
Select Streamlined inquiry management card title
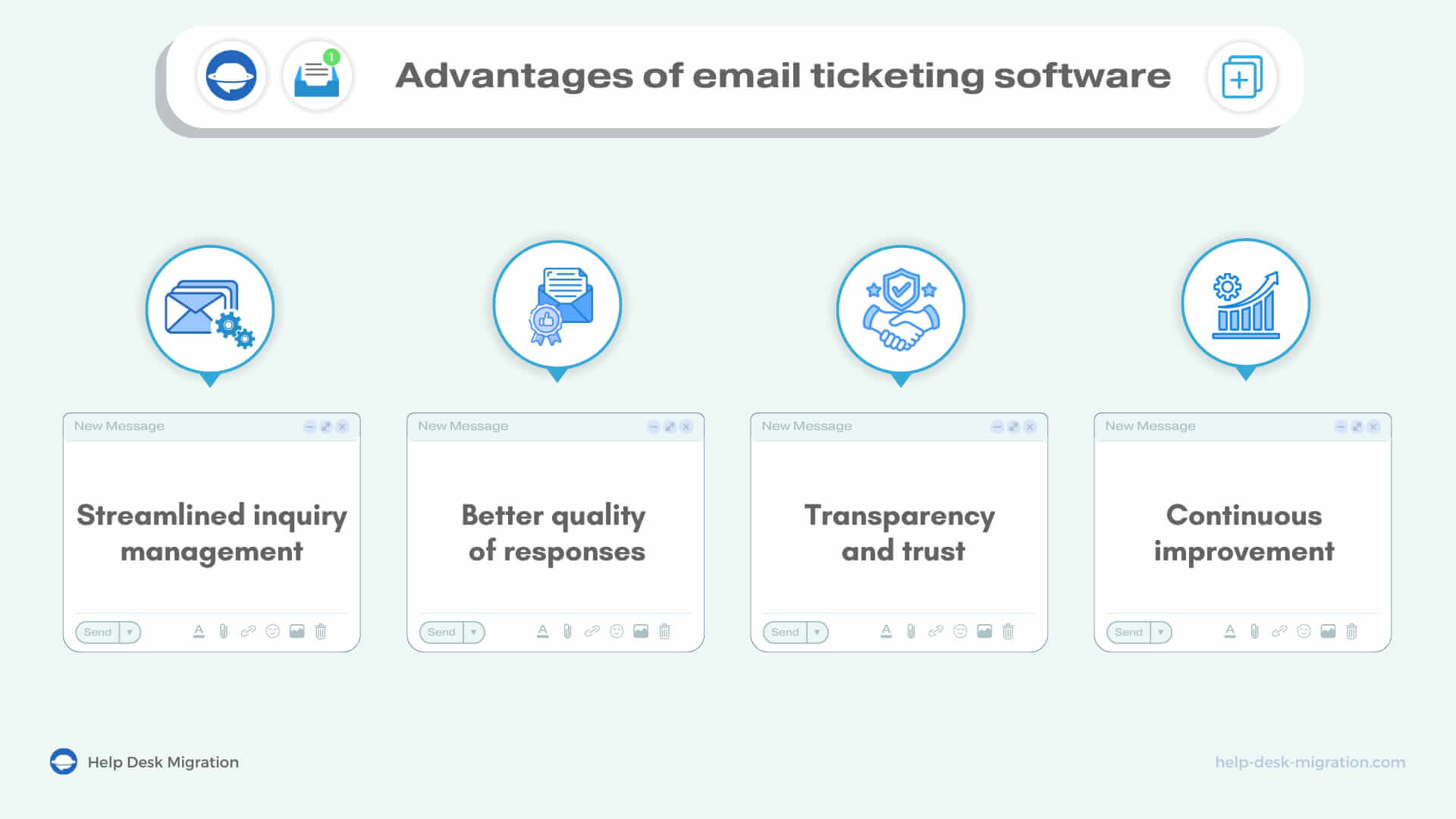point(212,532)
